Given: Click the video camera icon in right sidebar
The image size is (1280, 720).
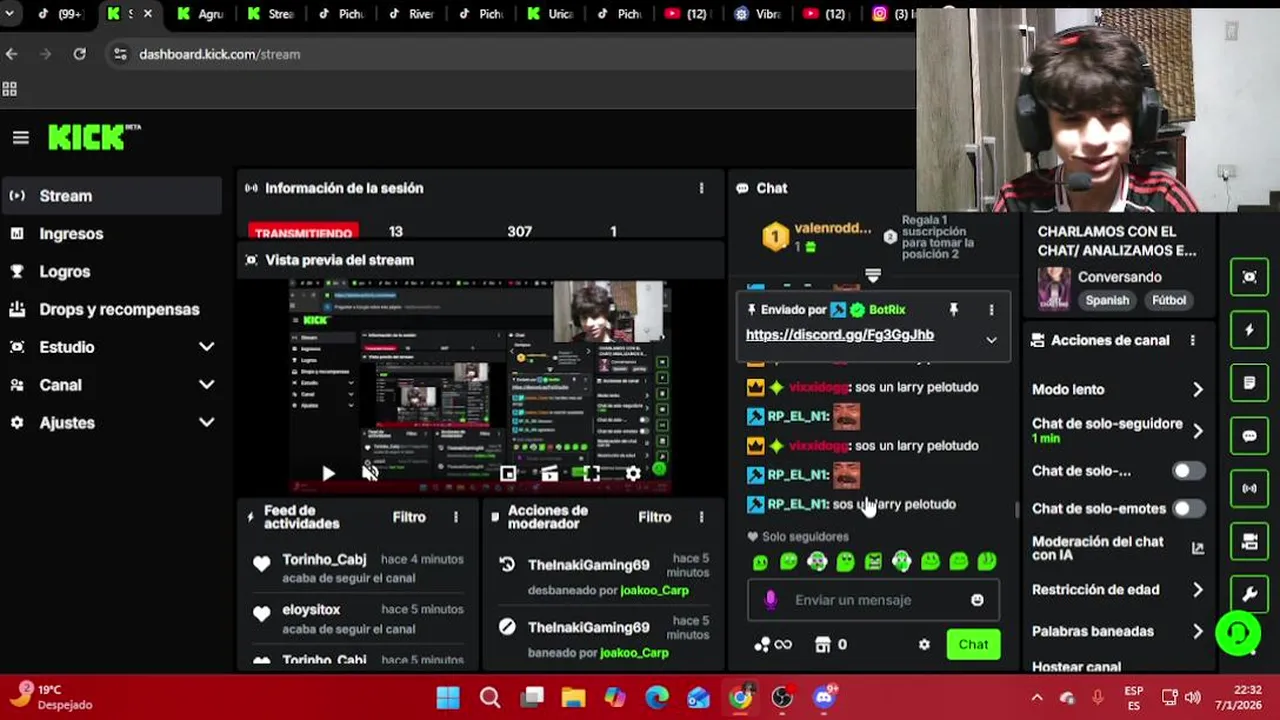Looking at the screenshot, I should [x=1249, y=542].
